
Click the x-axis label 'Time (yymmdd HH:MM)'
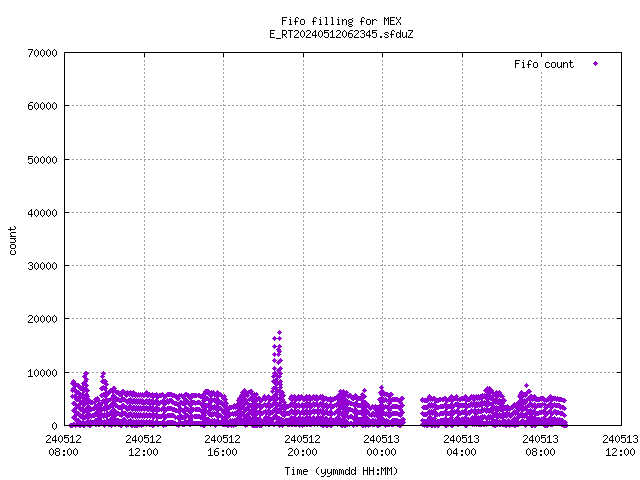(x=341, y=471)
